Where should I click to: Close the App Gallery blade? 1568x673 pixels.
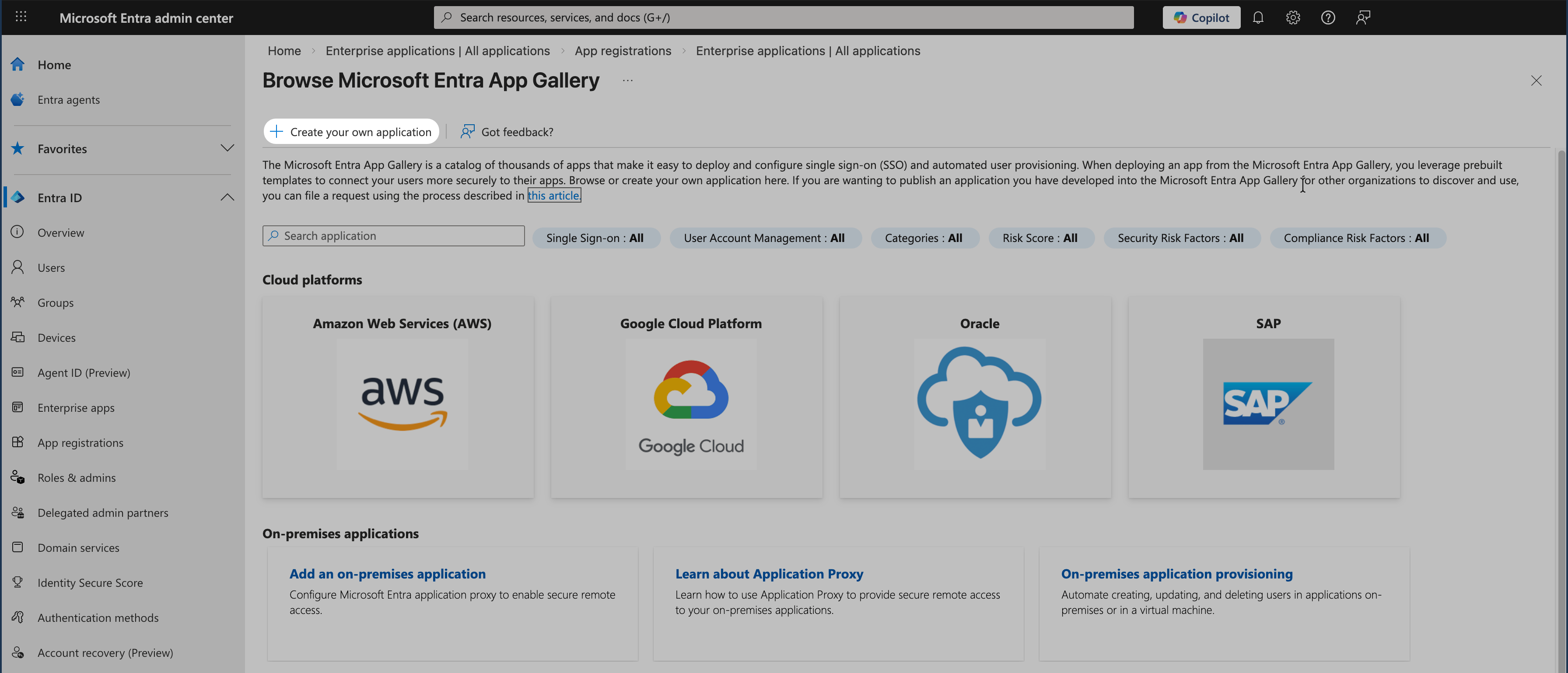[x=1536, y=81]
